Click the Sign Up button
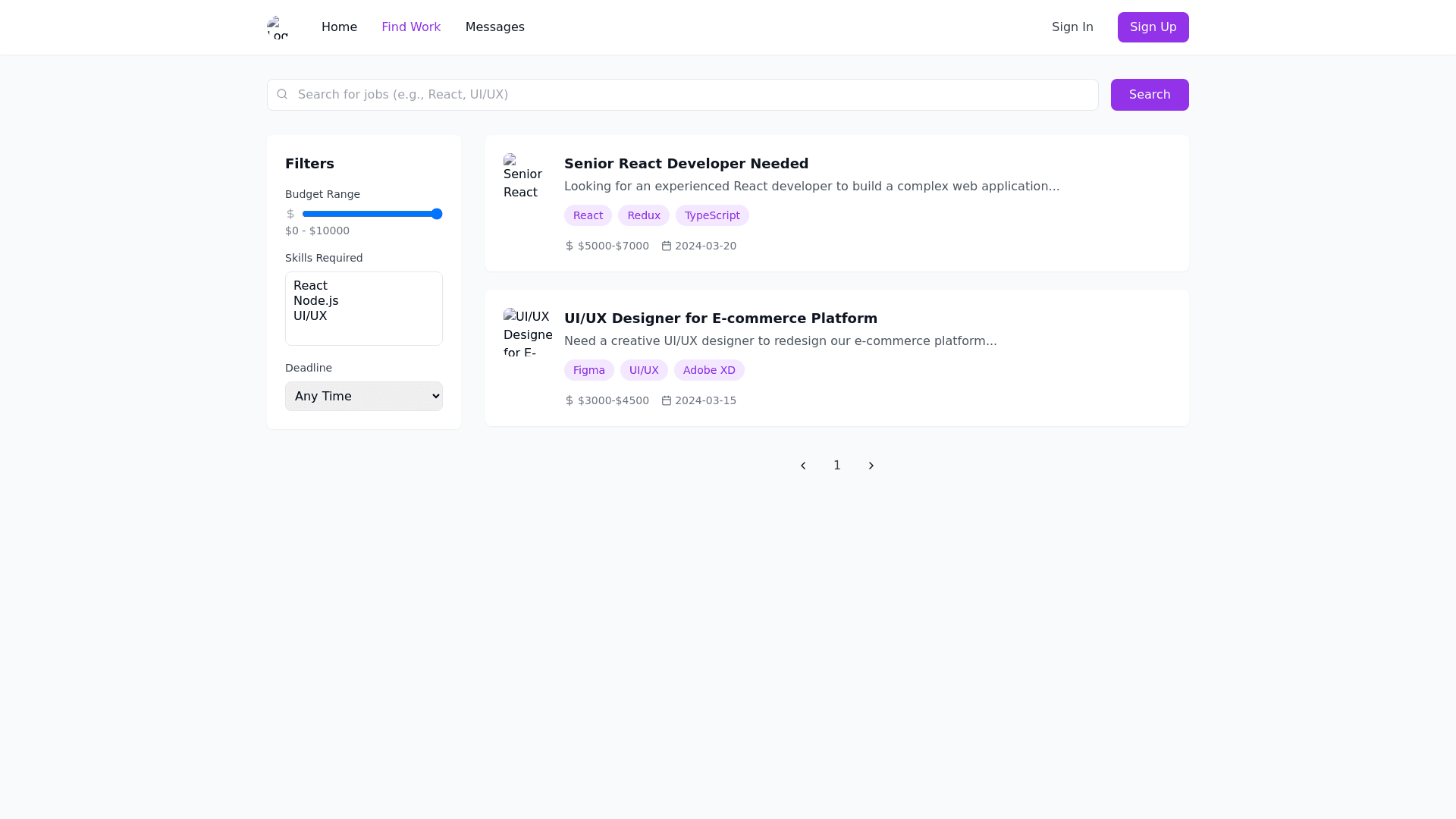 tap(1153, 27)
